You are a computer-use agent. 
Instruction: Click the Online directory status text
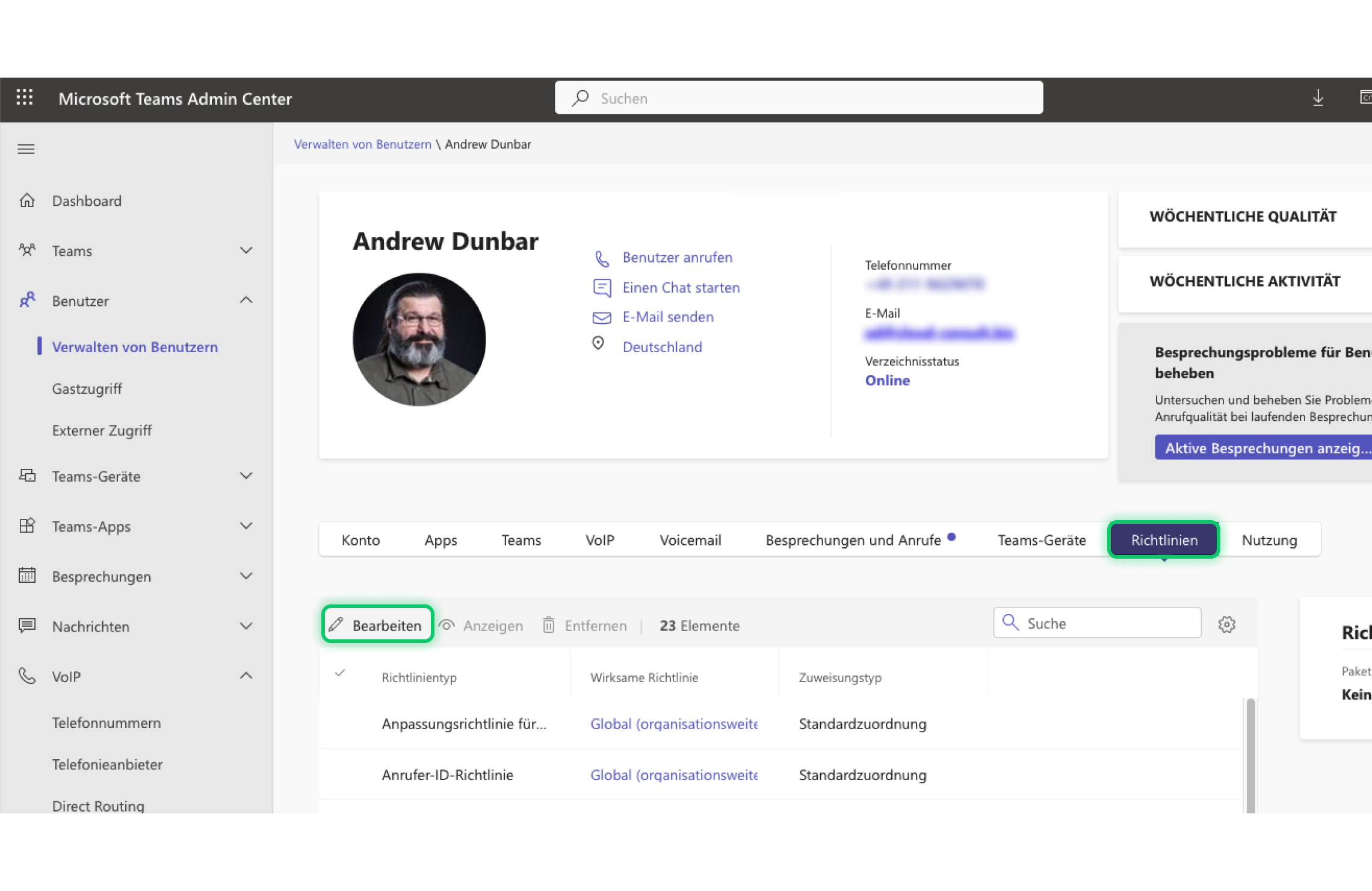888,381
